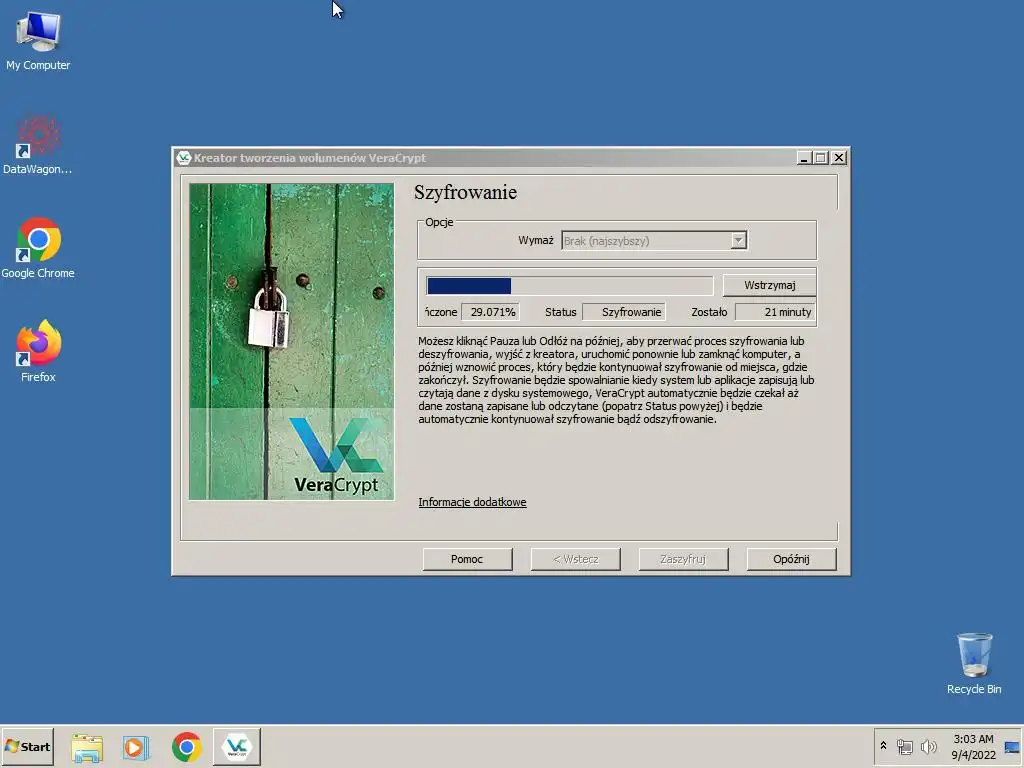Open Informacje dodatkowe link

coord(472,502)
